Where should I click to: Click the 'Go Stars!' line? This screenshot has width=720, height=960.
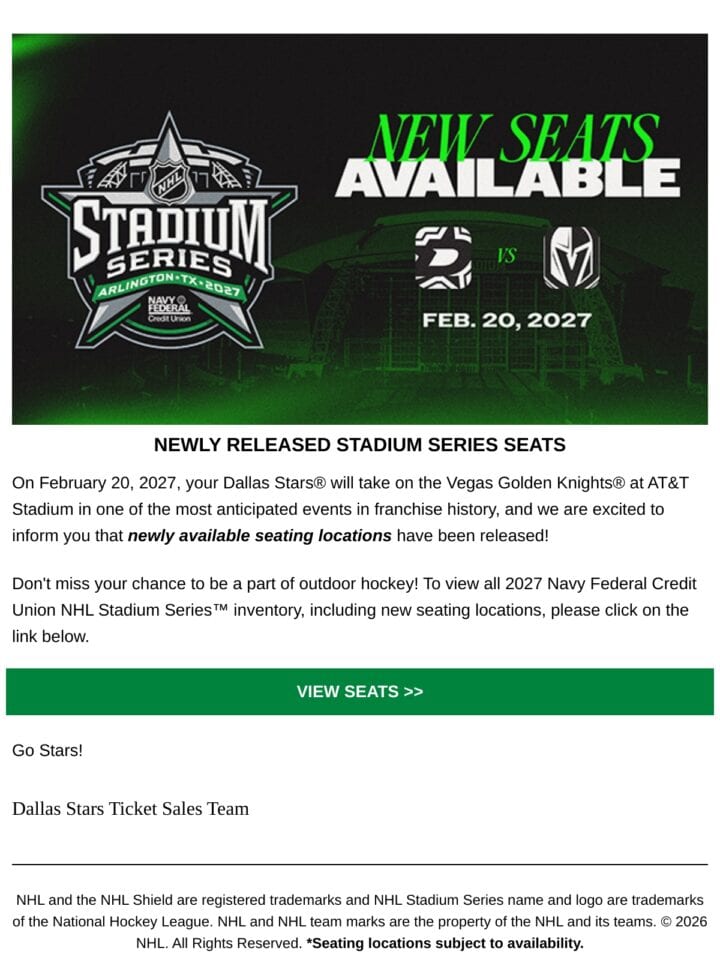point(47,750)
